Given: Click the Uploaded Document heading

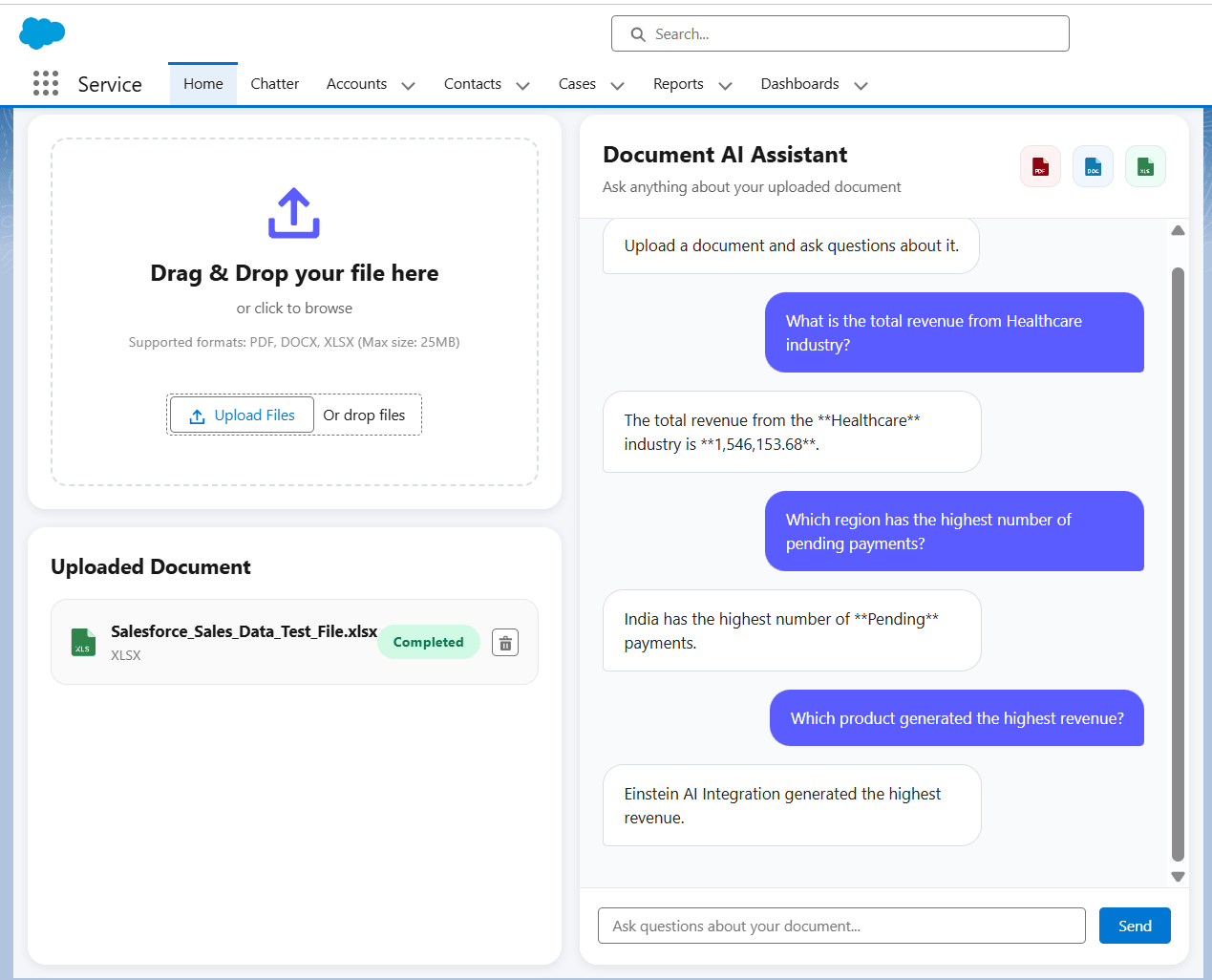Looking at the screenshot, I should click(151, 567).
